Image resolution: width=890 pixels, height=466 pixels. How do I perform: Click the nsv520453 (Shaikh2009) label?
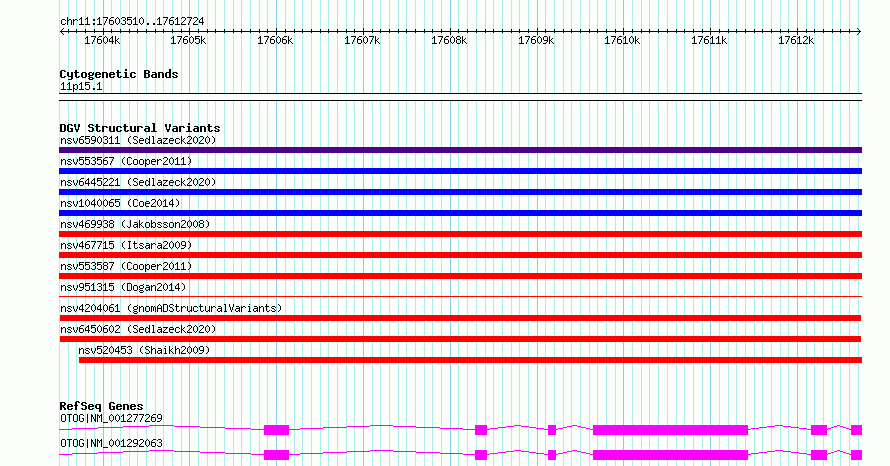click(144, 350)
